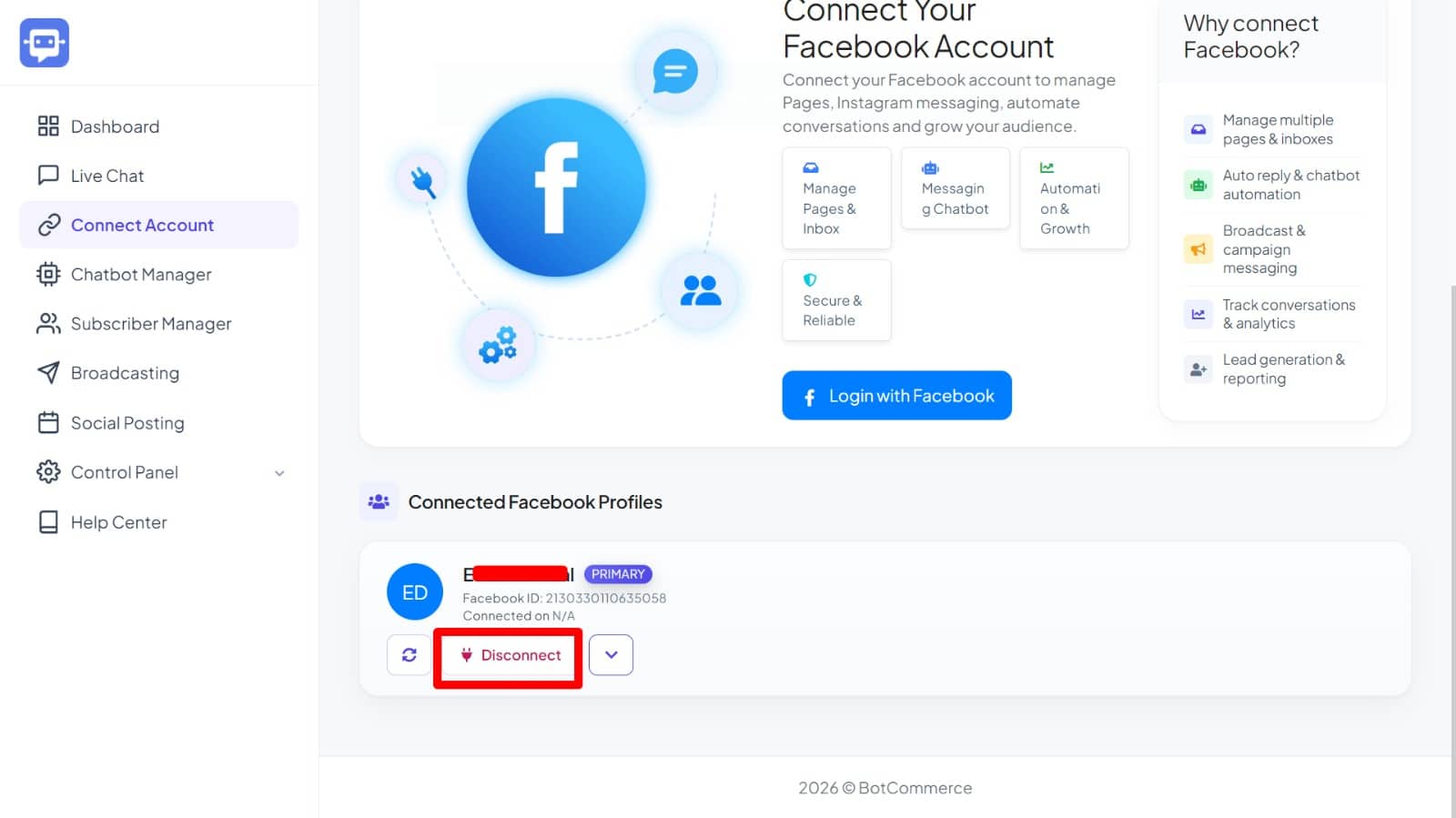Click the large Facebook logo circle
This screenshot has width=1456, height=818.
point(556,187)
